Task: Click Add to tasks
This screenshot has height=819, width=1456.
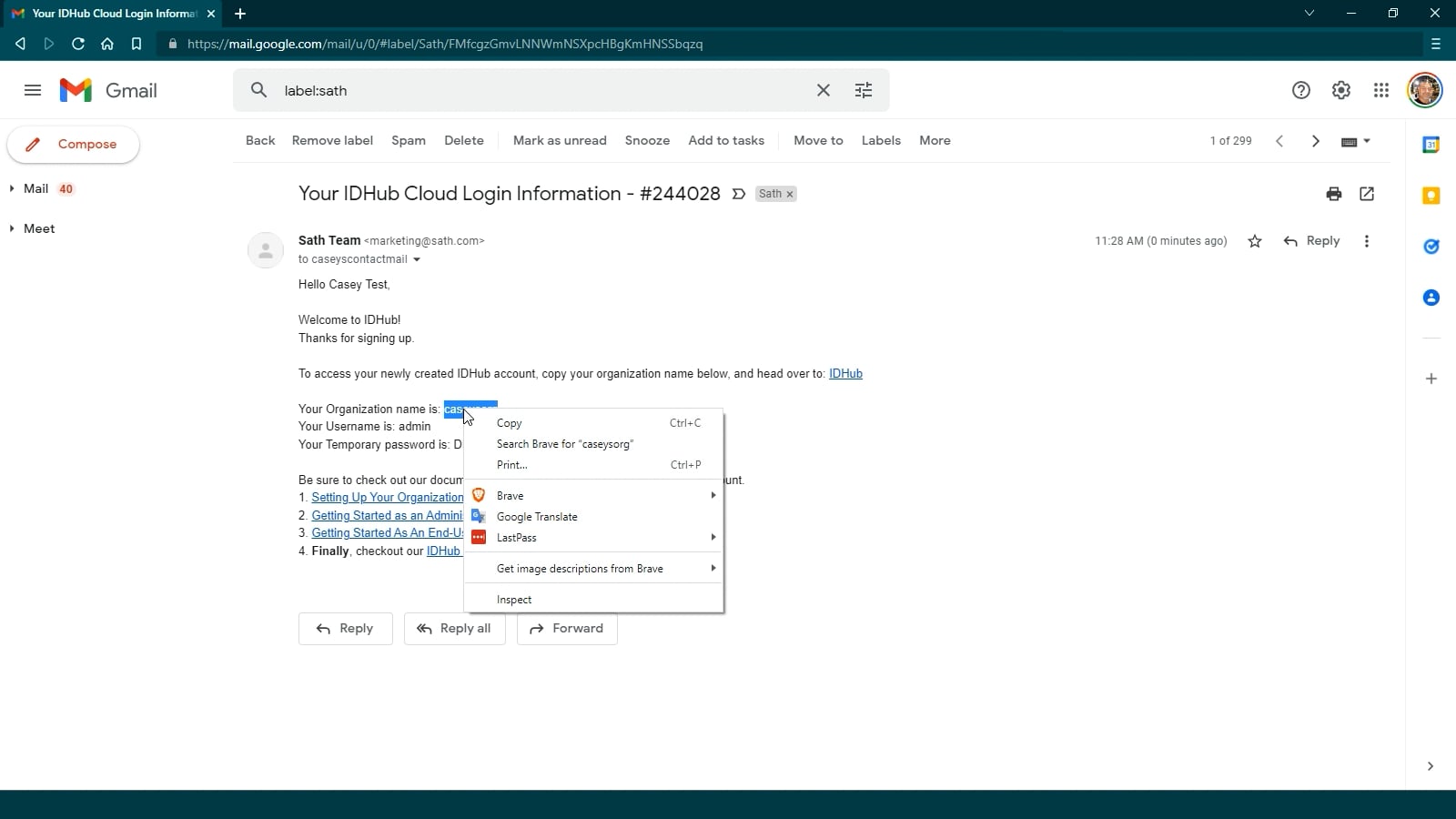Action: click(x=726, y=141)
